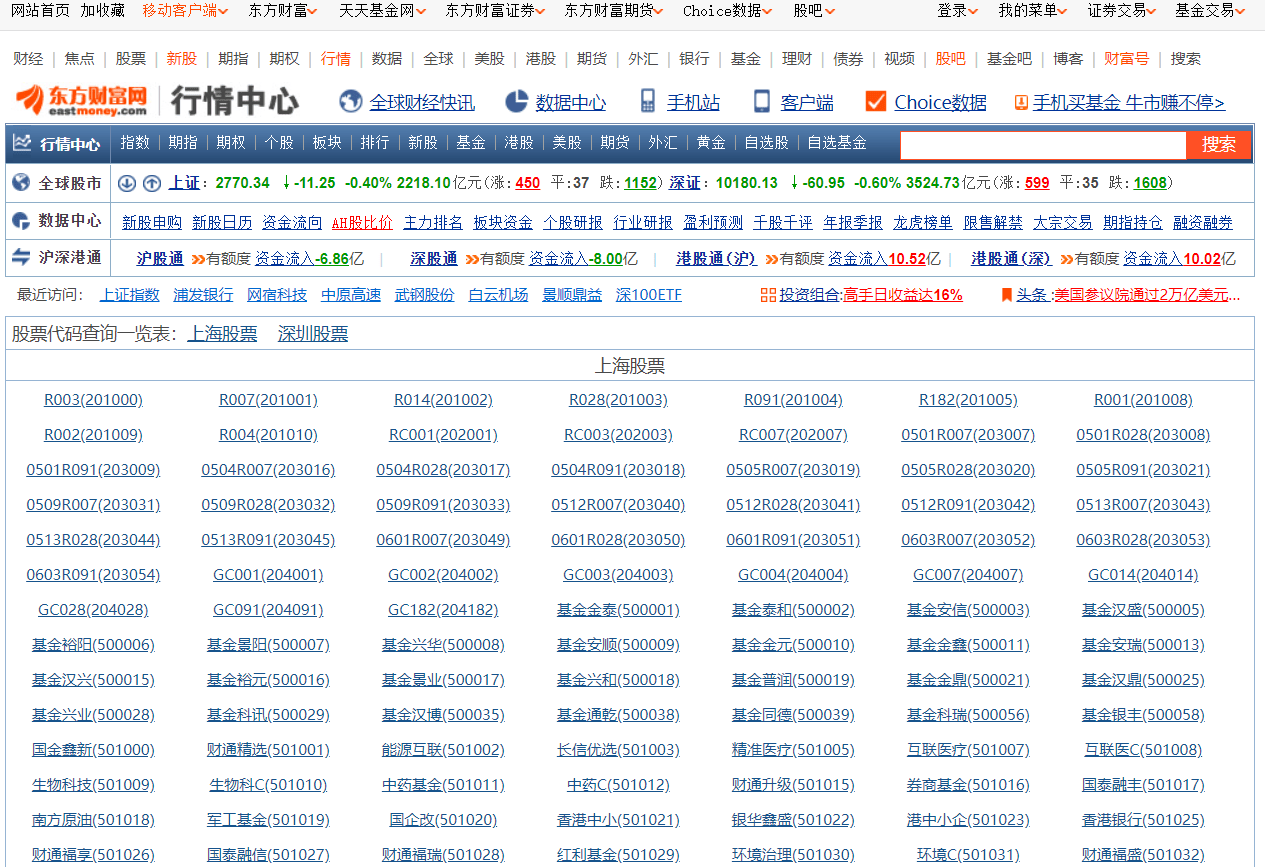The width and height of the screenshot is (1265, 867).
Task: Open the 沪股通 link
Action: click(160, 258)
